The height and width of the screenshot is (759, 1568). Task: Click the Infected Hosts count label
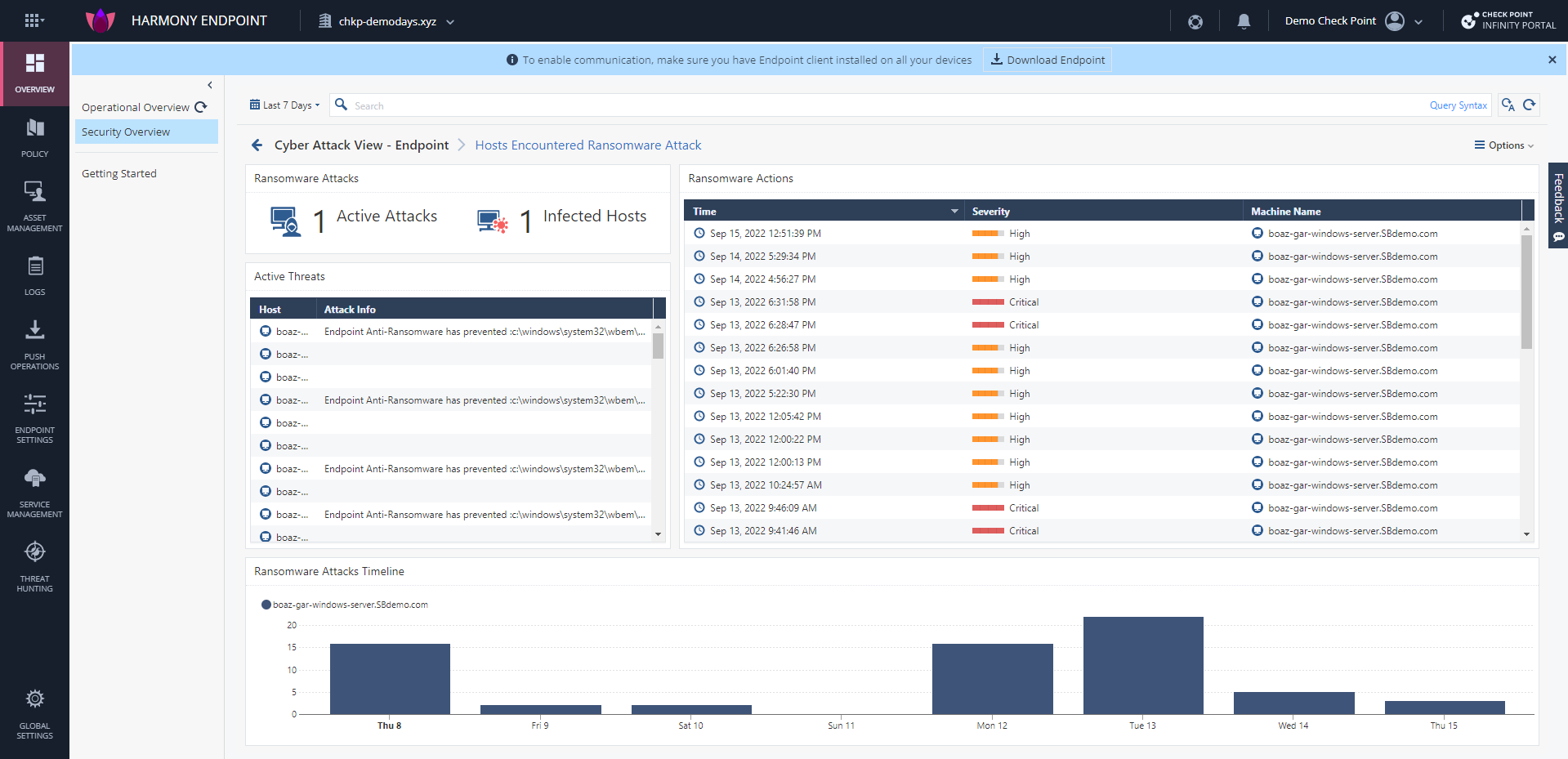[x=595, y=216]
